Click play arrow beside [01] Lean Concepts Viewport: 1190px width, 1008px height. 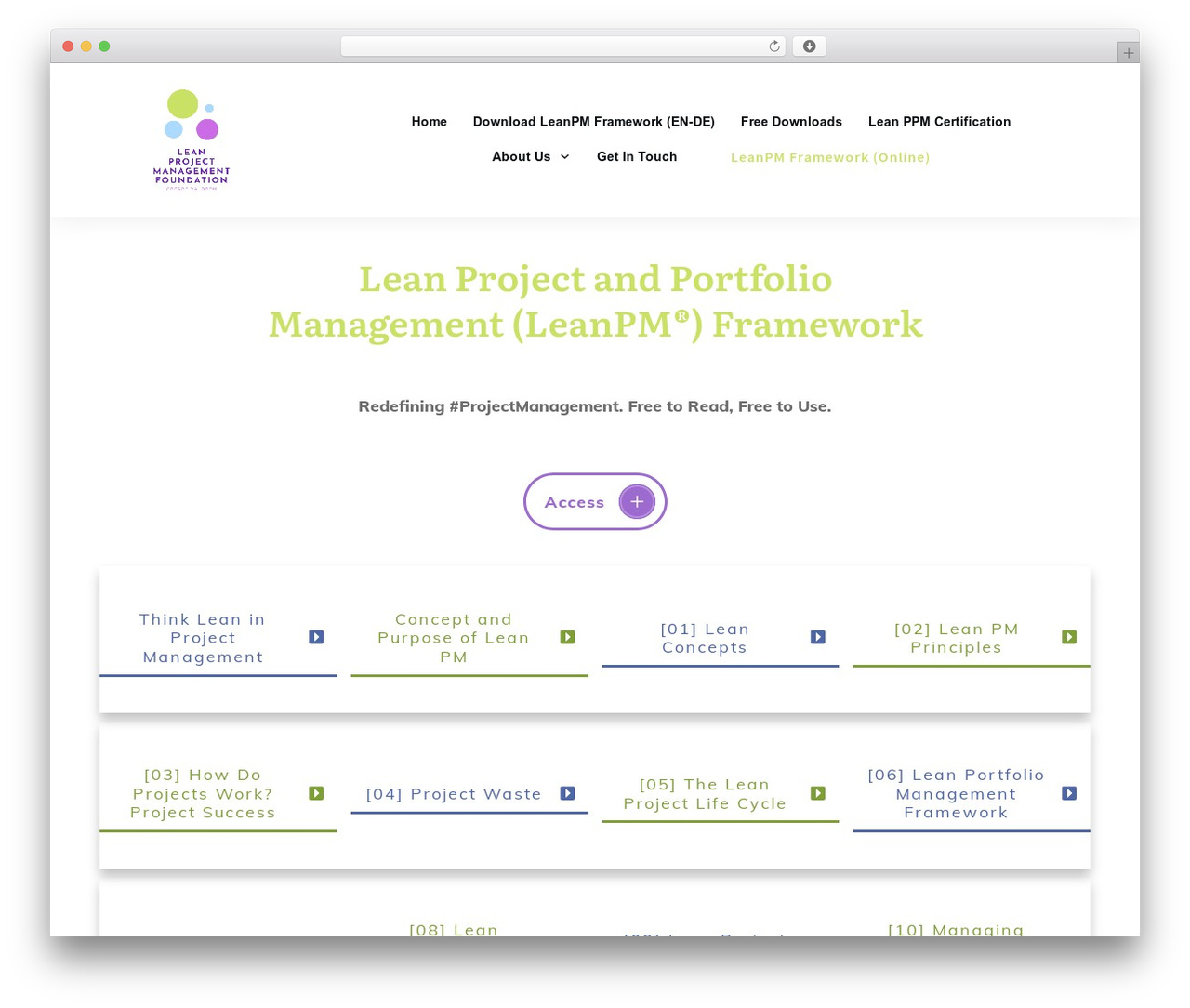[x=818, y=637]
